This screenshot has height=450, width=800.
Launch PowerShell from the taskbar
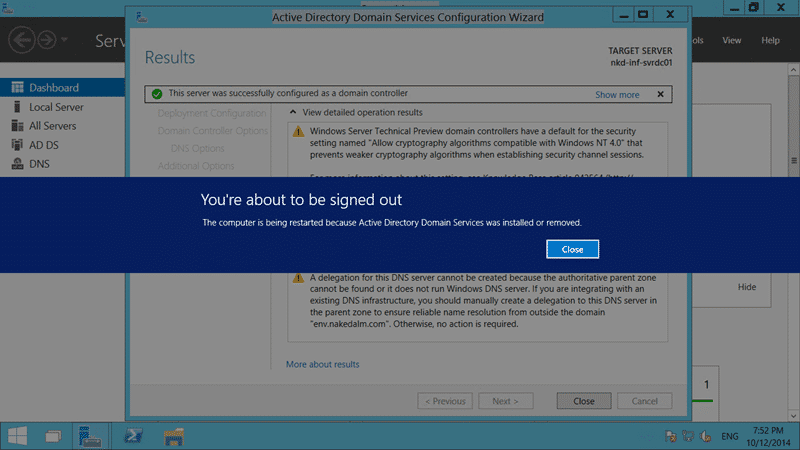[x=134, y=436]
